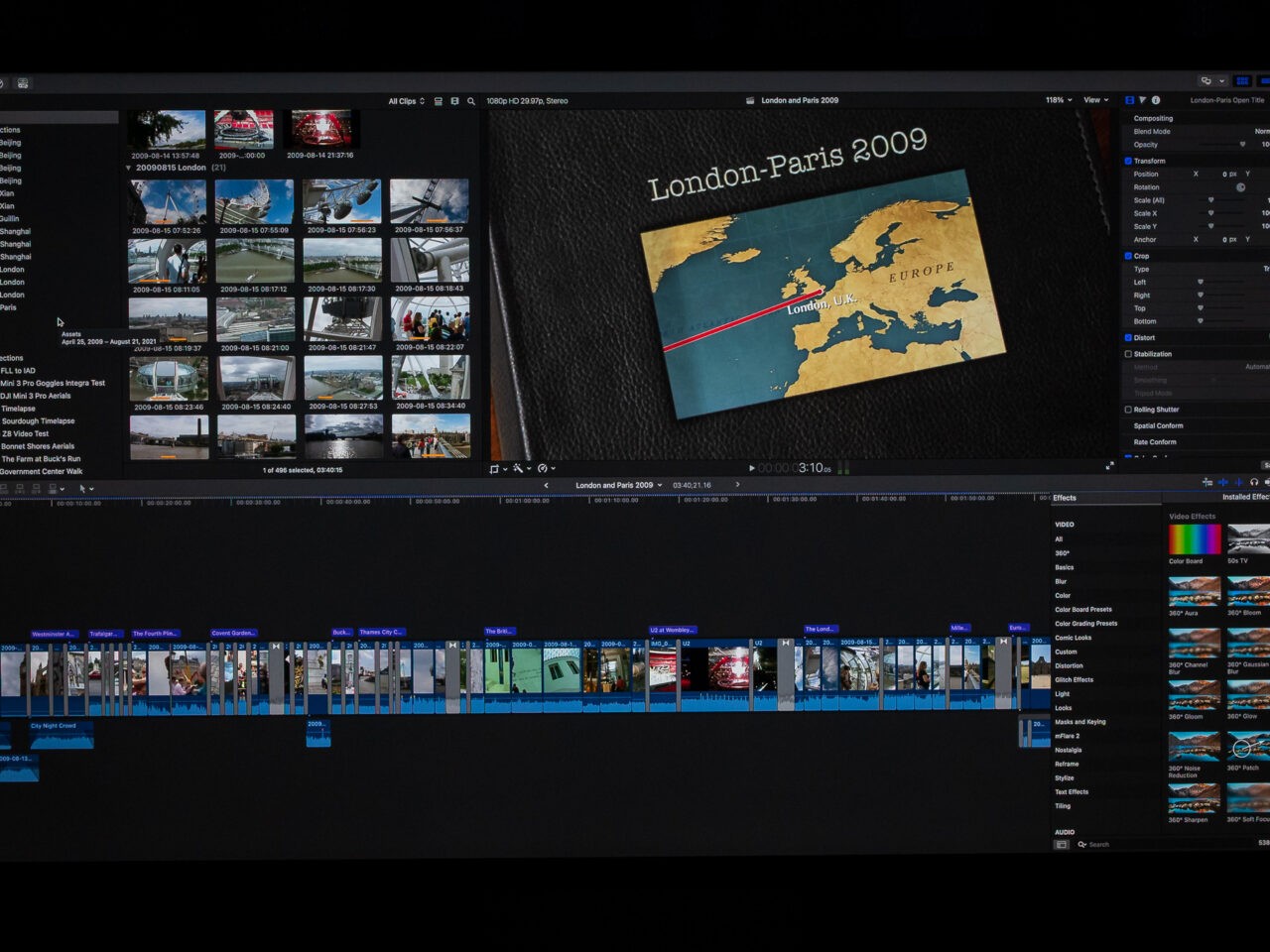Enable the Stabilization checkbox
This screenshot has width=1270, height=952.
point(1128,354)
